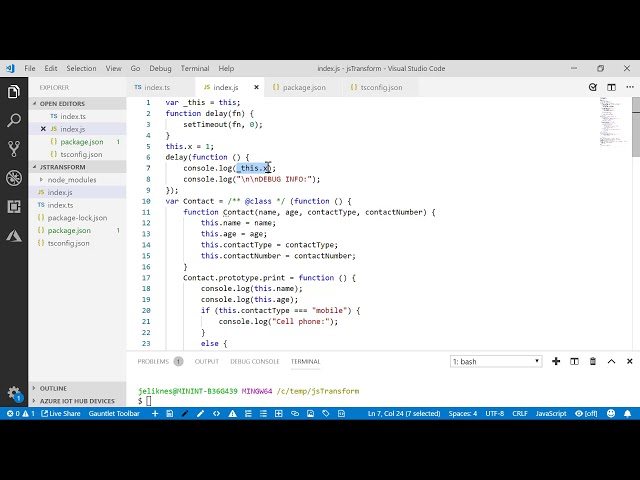This screenshot has width=640, height=480.
Task: Open feedback smiley in status bar
Action: pos(611,413)
